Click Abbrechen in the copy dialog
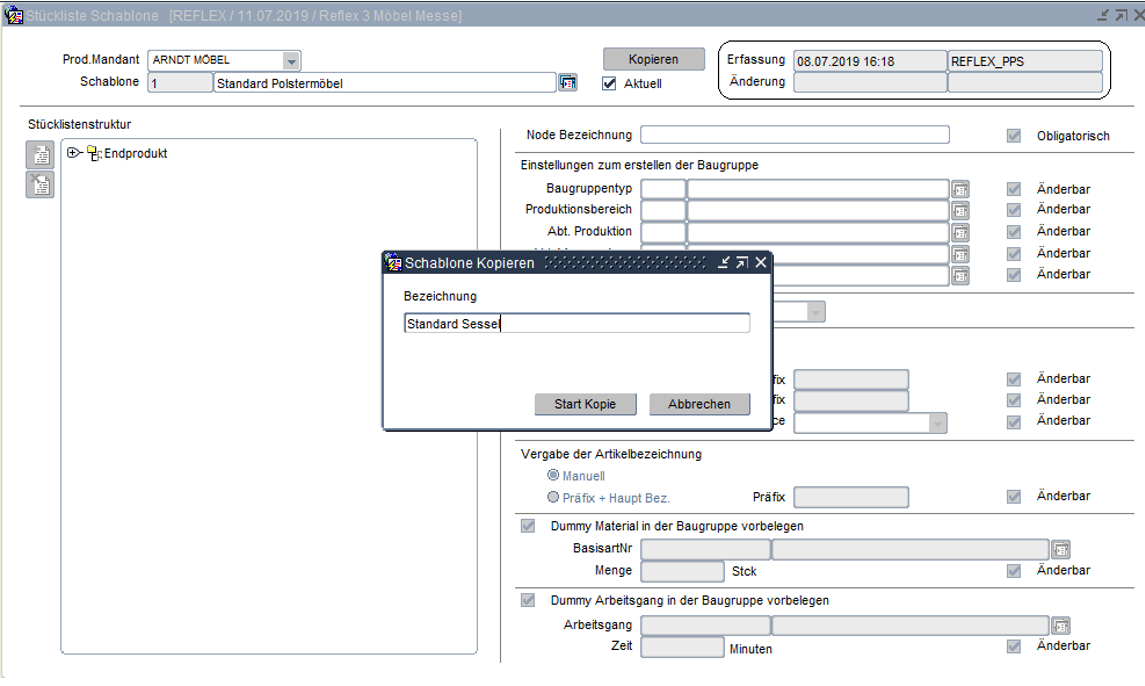The image size is (1145, 686). 699,404
